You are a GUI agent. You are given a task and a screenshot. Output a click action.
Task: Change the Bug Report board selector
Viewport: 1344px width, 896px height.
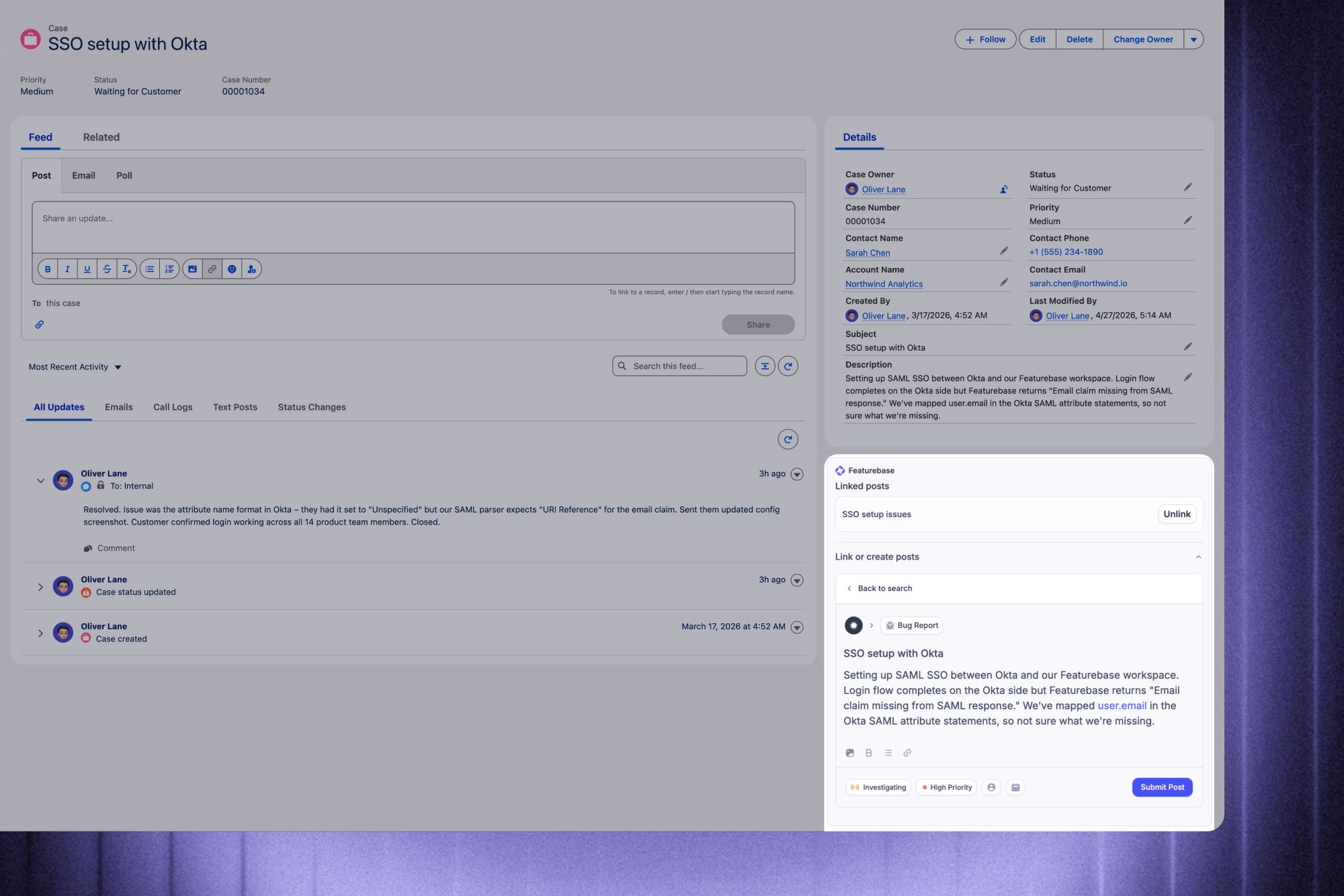tap(911, 625)
